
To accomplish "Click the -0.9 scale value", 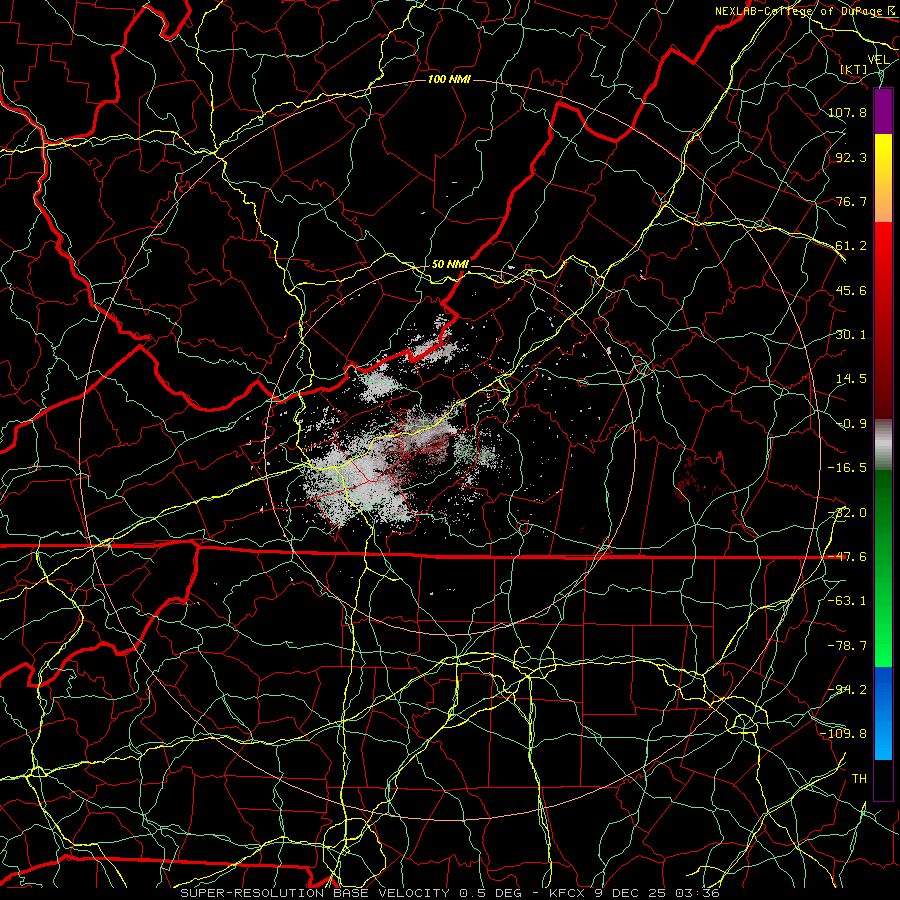I will pyautogui.click(x=851, y=424).
